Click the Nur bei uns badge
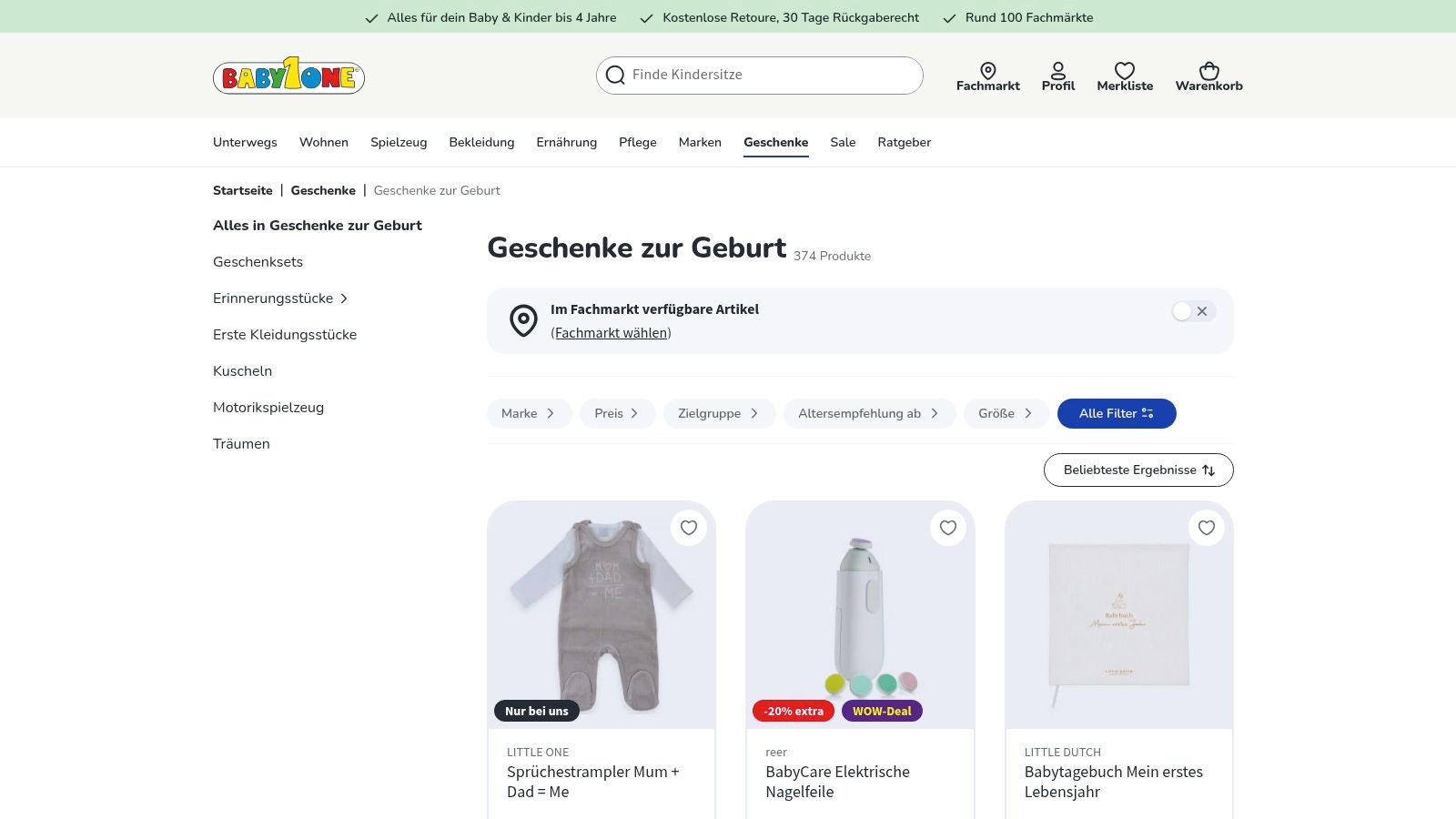This screenshot has width=1456, height=819. pos(537,711)
